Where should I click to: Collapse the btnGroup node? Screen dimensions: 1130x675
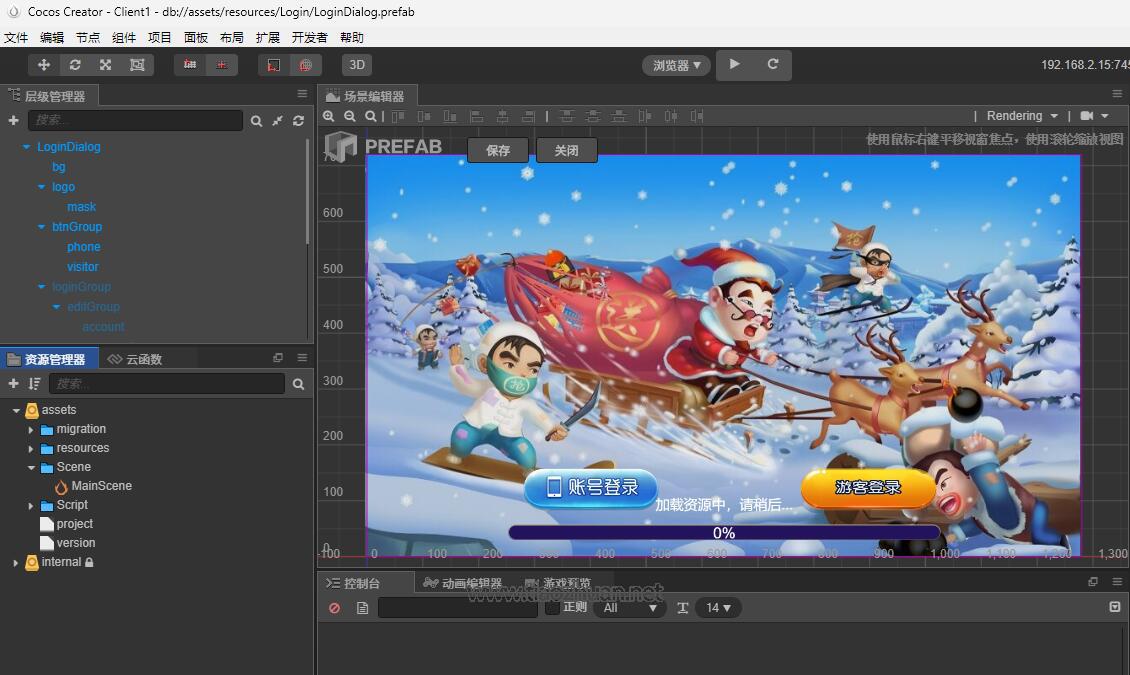[x=42, y=227]
